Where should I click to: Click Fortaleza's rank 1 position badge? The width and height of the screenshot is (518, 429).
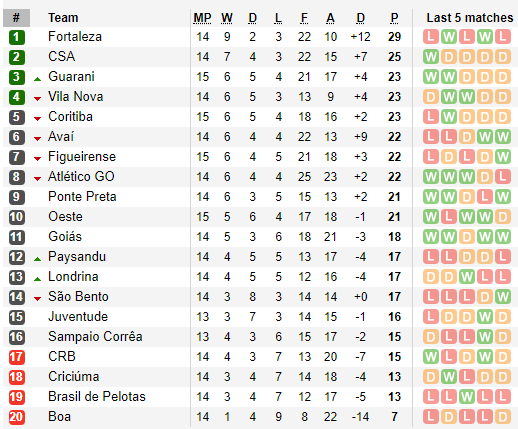click(x=17, y=37)
